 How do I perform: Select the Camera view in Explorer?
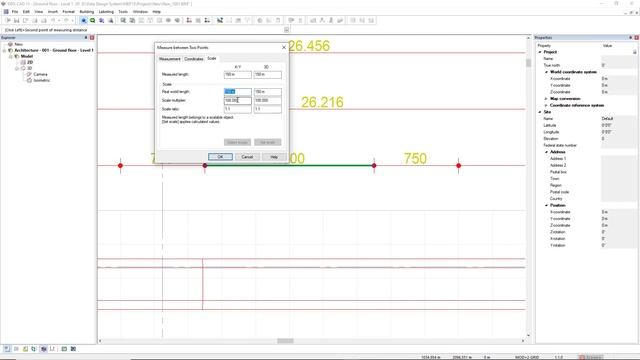(40, 74)
